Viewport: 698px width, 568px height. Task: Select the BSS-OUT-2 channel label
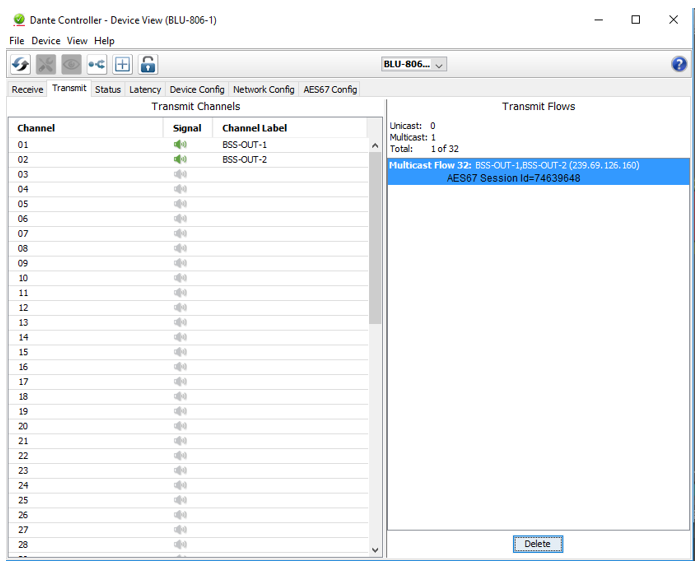(244, 159)
